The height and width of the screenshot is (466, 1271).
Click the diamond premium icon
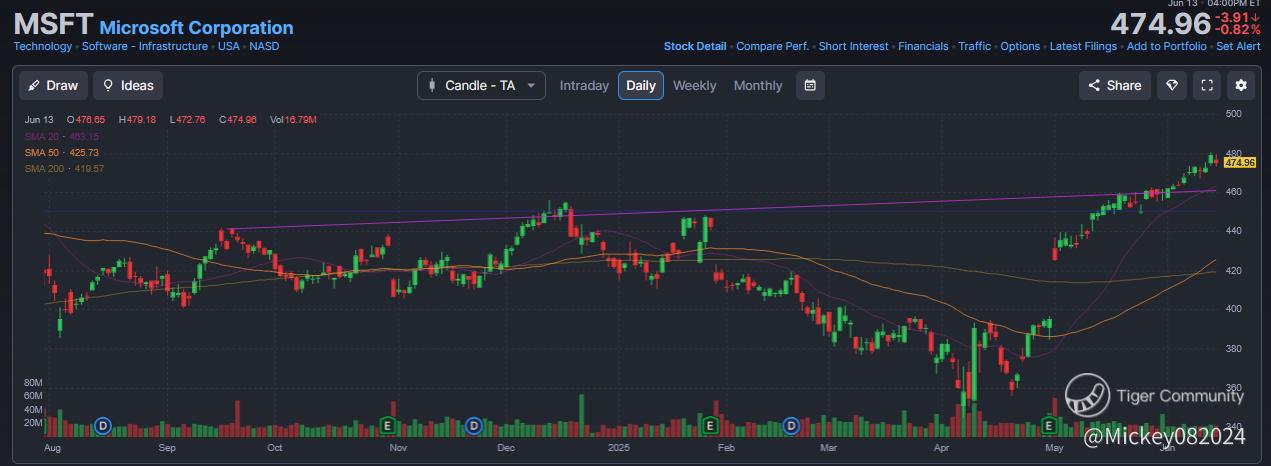[x=1172, y=85]
